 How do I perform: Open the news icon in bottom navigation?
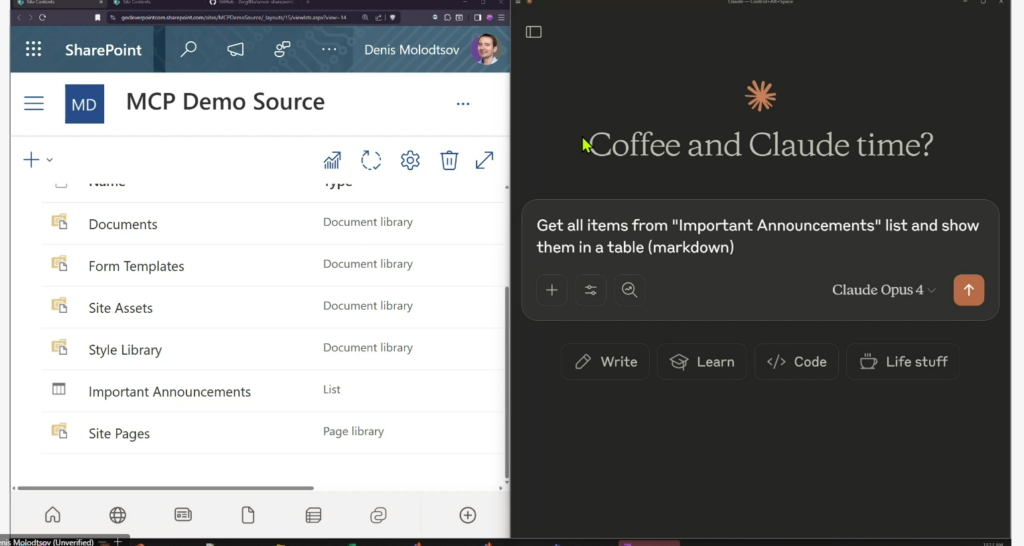click(x=183, y=515)
